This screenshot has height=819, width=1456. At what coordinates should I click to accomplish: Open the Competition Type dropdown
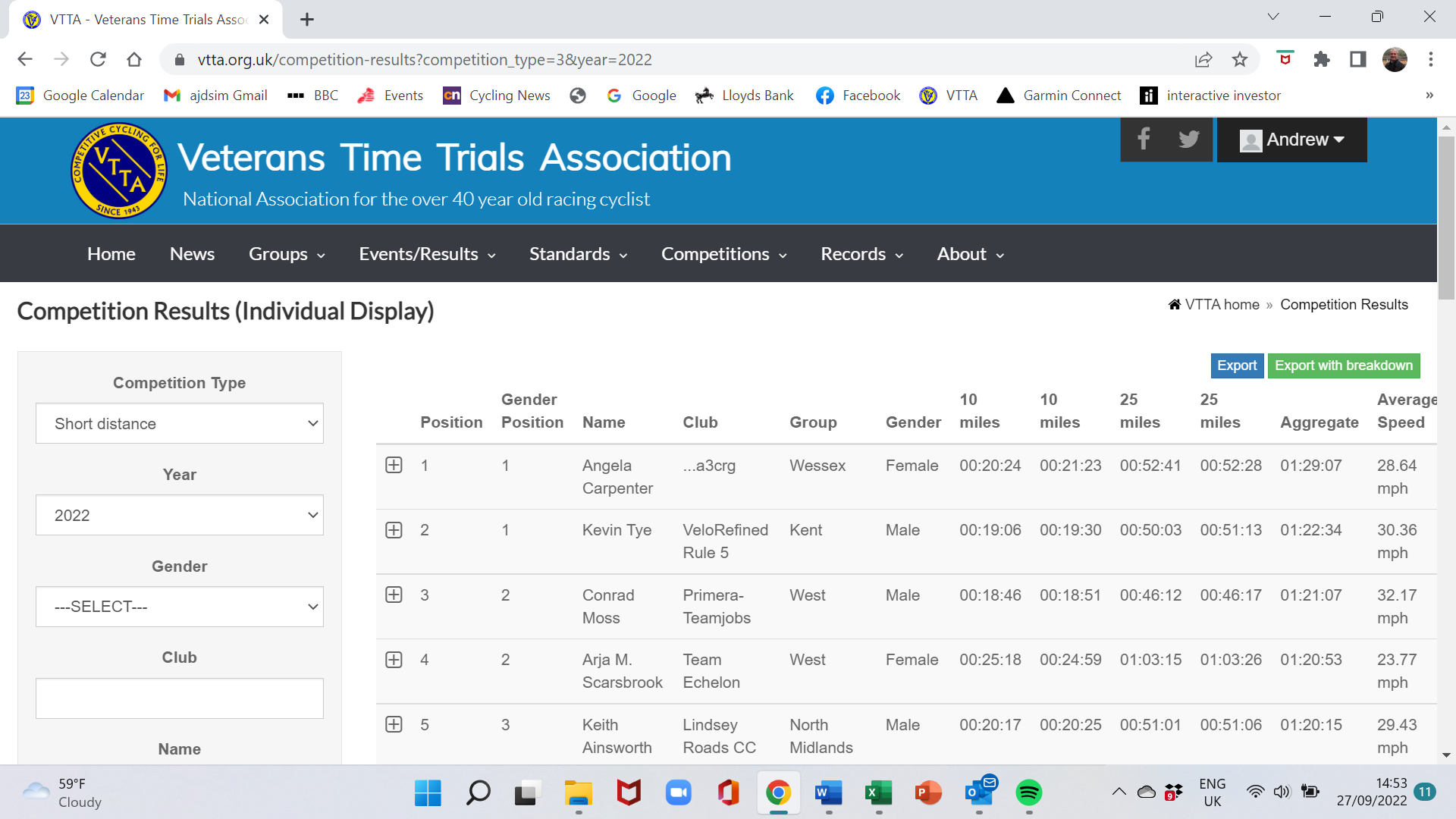pos(179,423)
